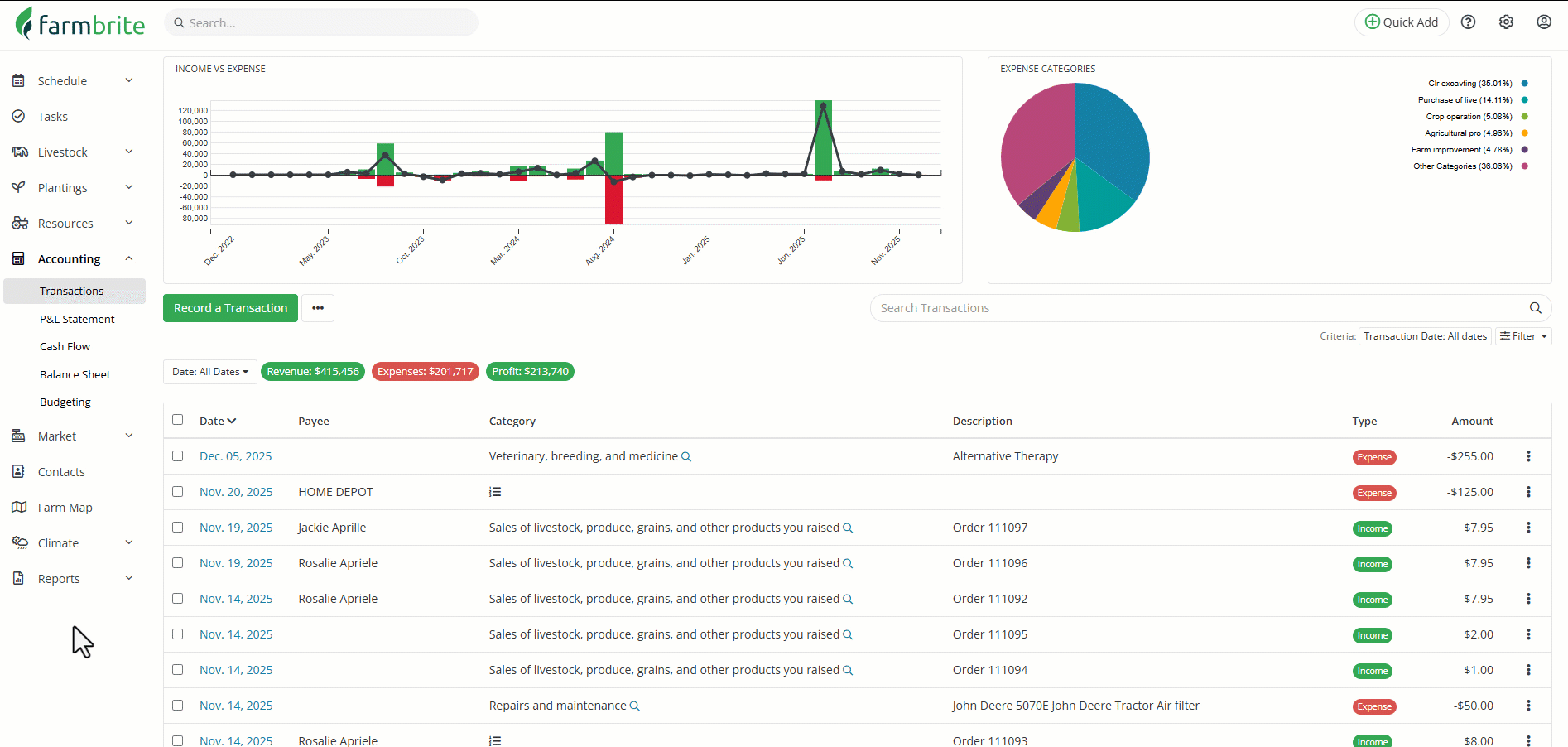Check the Dec. 05, 2025 transaction checkbox
The width and height of the screenshot is (1568, 747).
(x=177, y=456)
